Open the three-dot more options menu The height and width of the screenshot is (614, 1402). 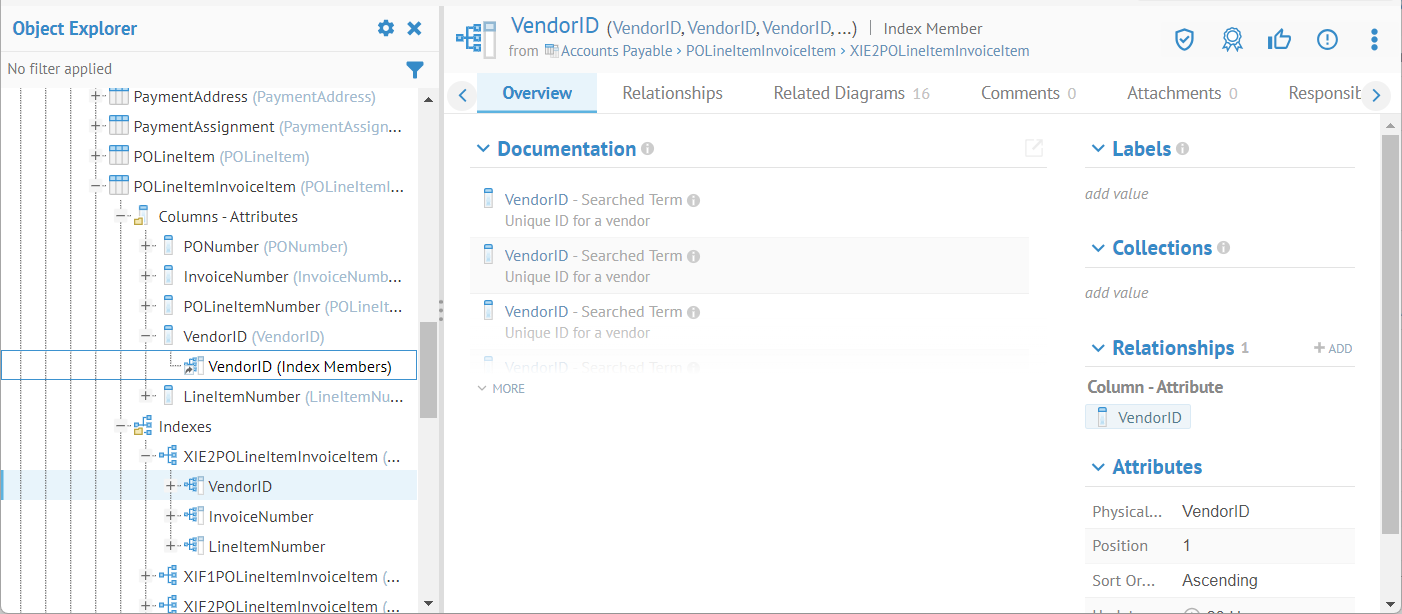click(1374, 40)
